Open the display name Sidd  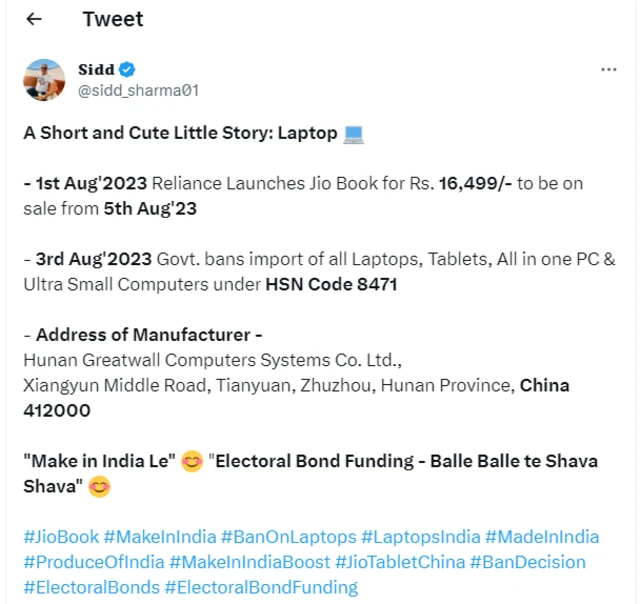(x=96, y=69)
